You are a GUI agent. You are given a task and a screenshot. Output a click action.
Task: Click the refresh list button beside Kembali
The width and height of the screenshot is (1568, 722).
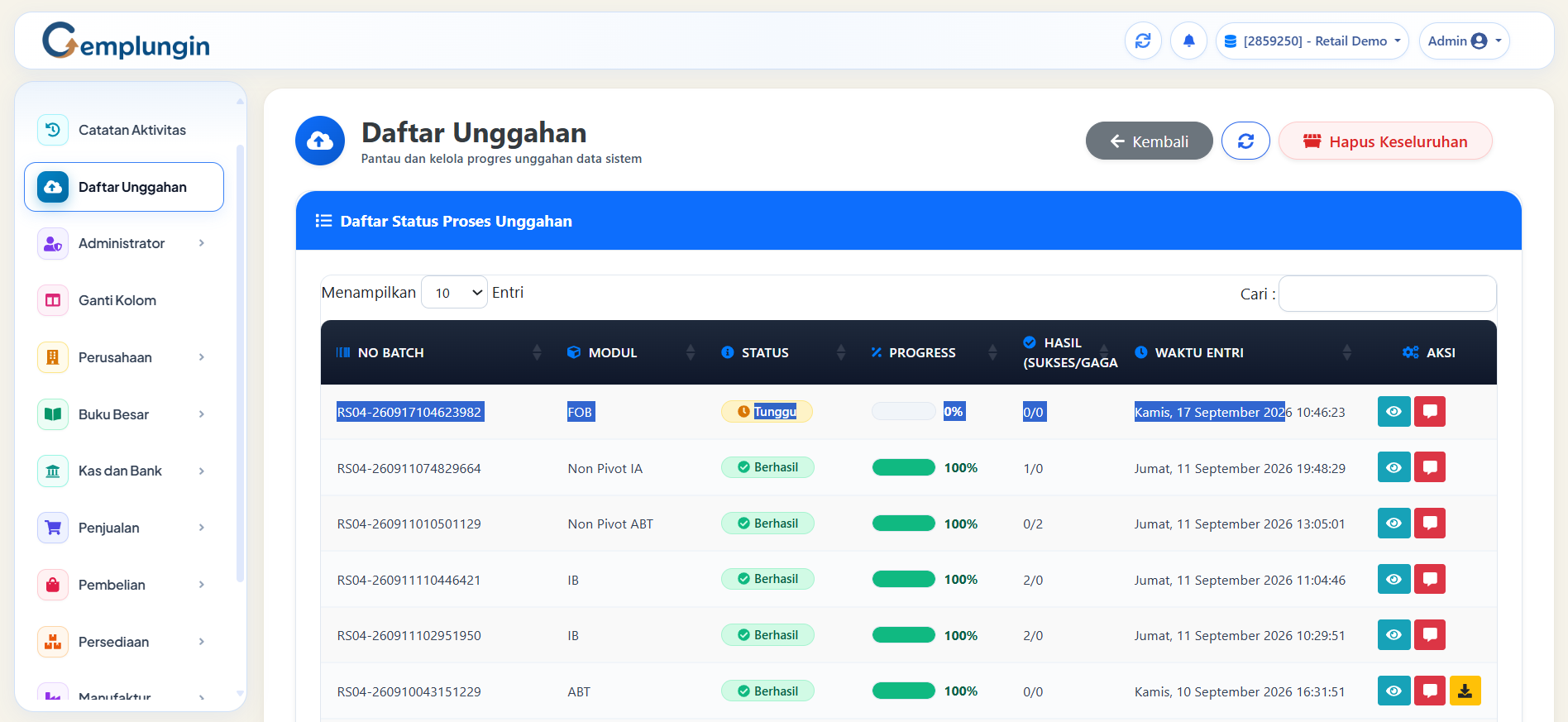(x=1245, y=141)
